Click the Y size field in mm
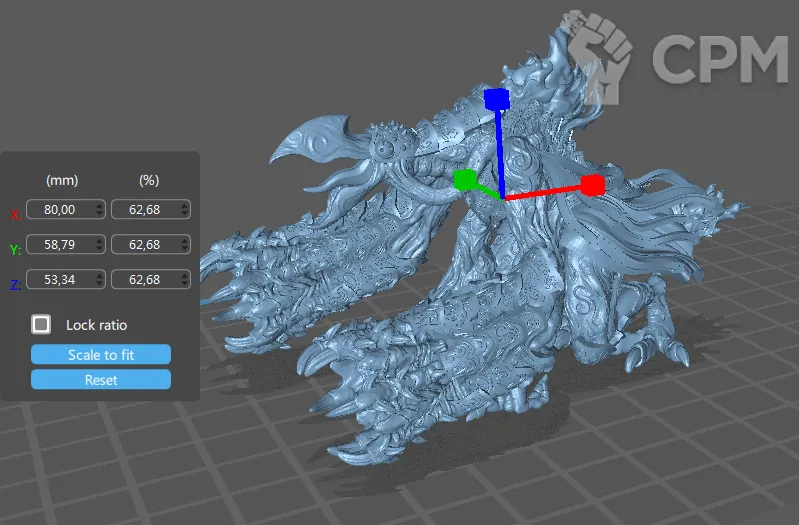The width and height of the screenshot is (799, 525). [x=59, y=244]
